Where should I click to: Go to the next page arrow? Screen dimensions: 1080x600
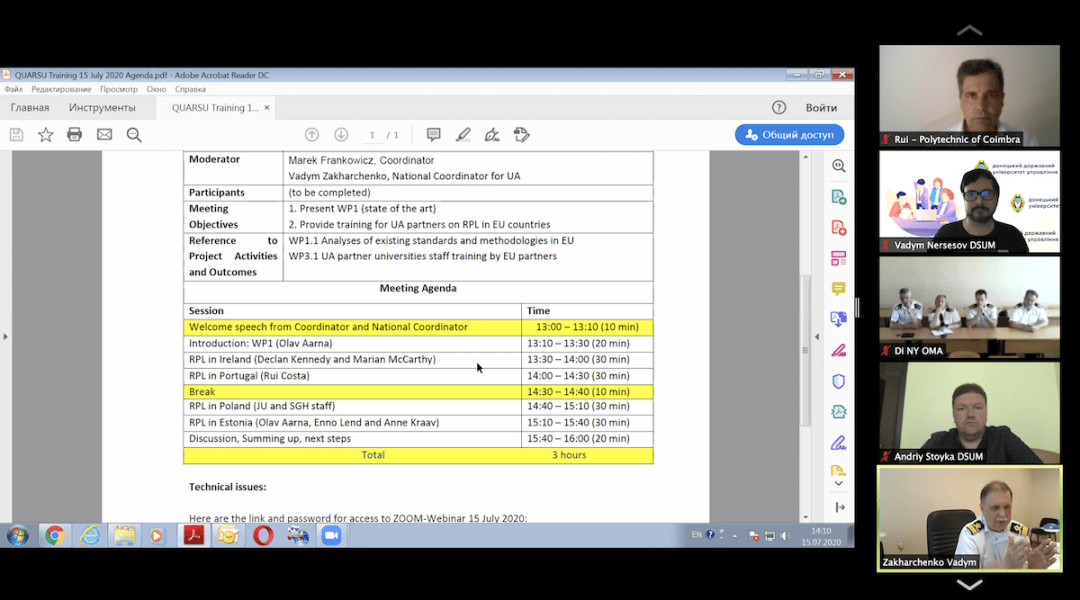tap(341, 135)
